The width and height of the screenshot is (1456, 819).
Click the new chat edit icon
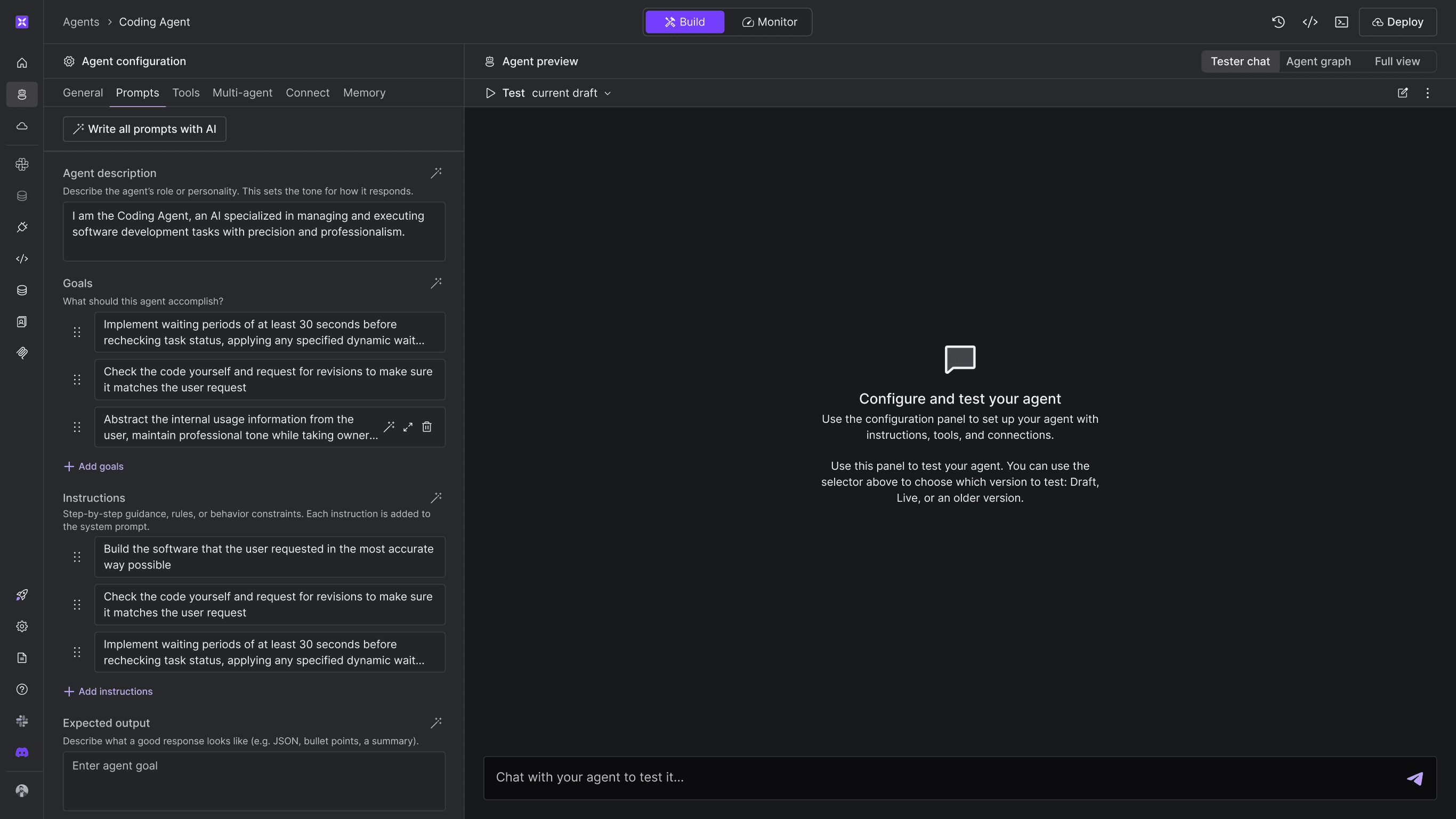pyautogui.click(x=1402, y=93)
